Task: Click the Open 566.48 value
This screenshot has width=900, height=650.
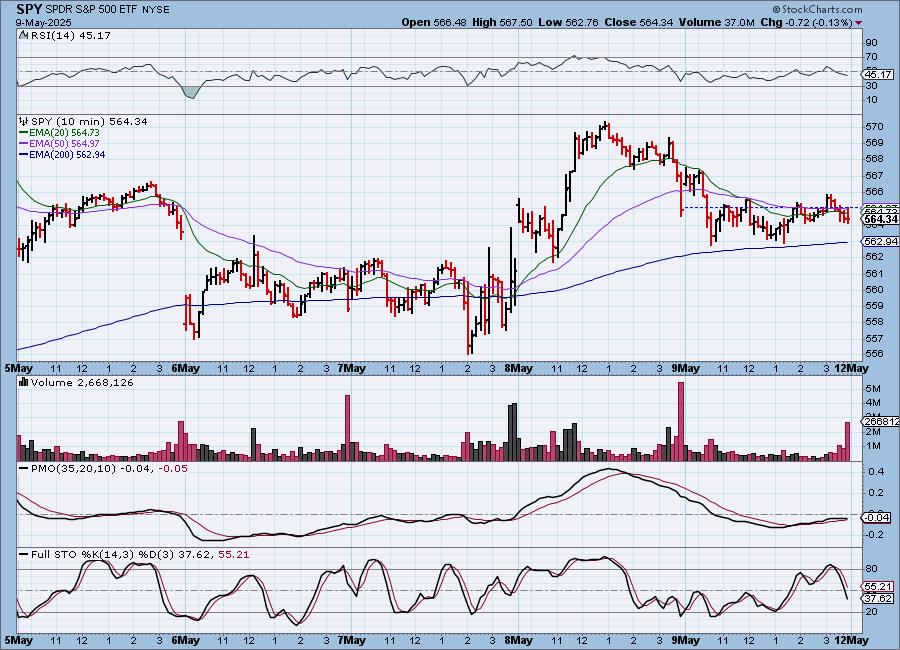Action: [x=434, y=22]
